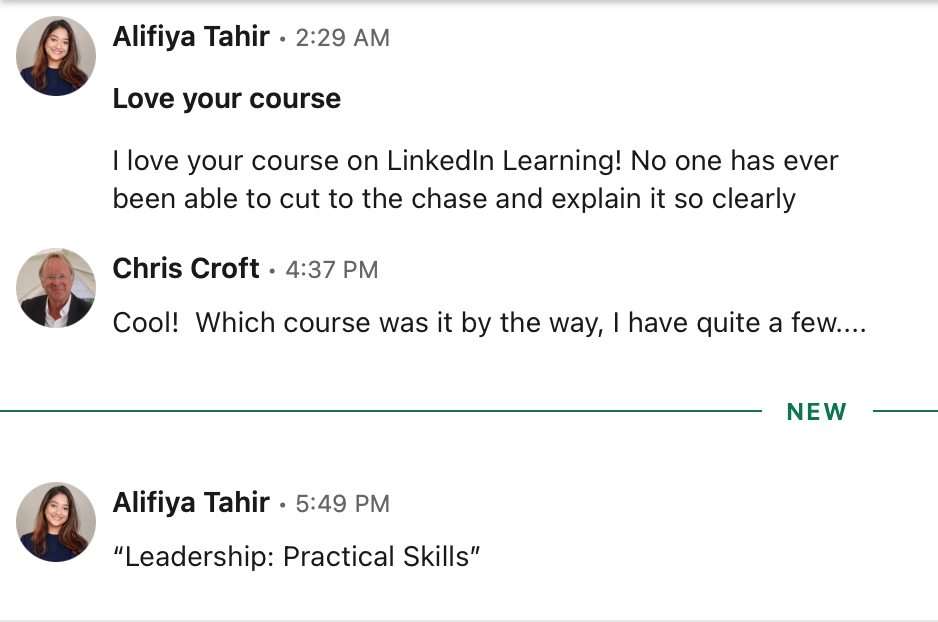938x622 pixels.
Task: Click the 5:49 PM timestamp
Action: (x=342, y=503)
